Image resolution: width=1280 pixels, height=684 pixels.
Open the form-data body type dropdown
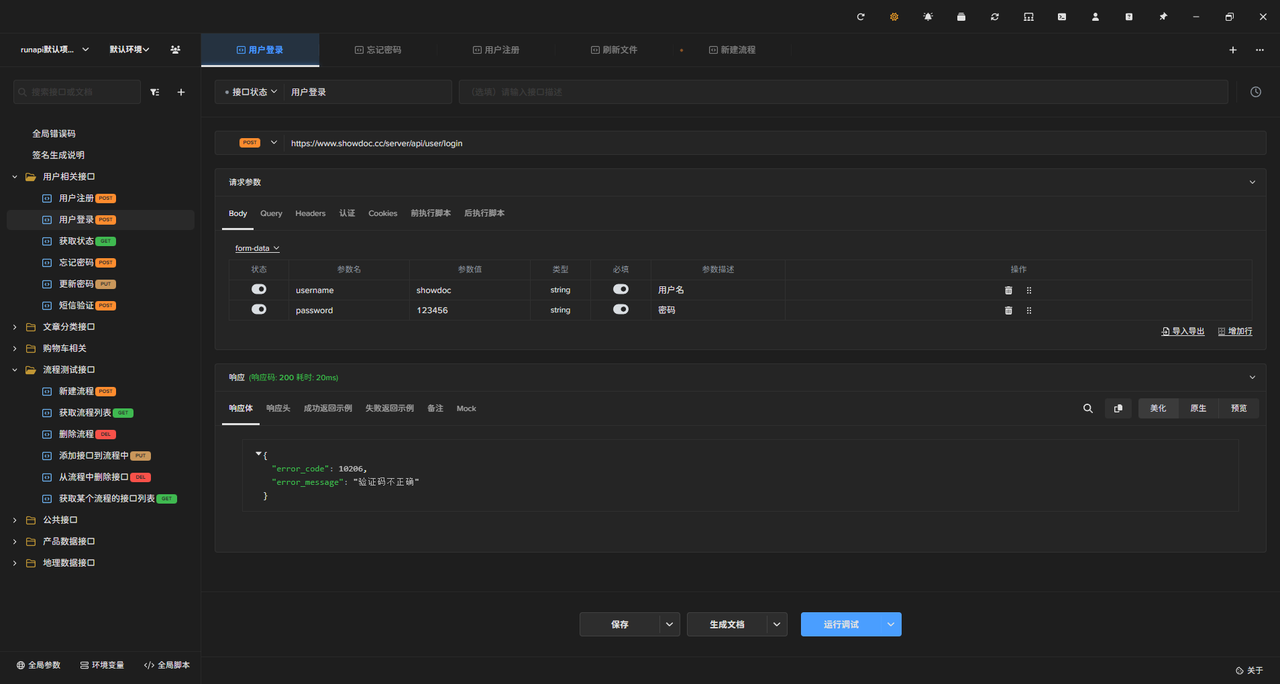point(257,248)
